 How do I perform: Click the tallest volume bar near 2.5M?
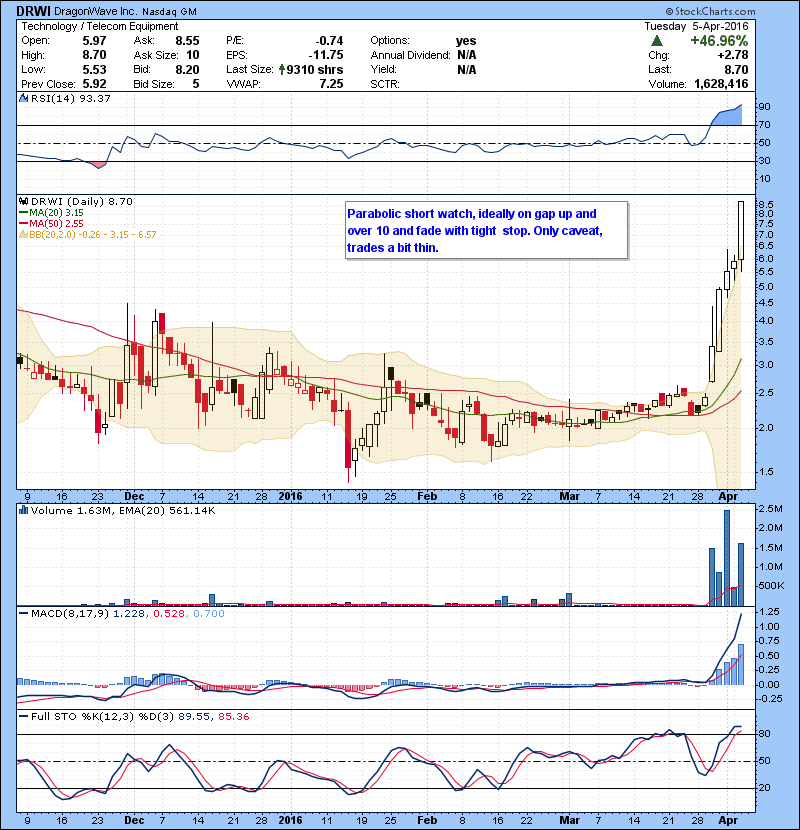(727, 558)
